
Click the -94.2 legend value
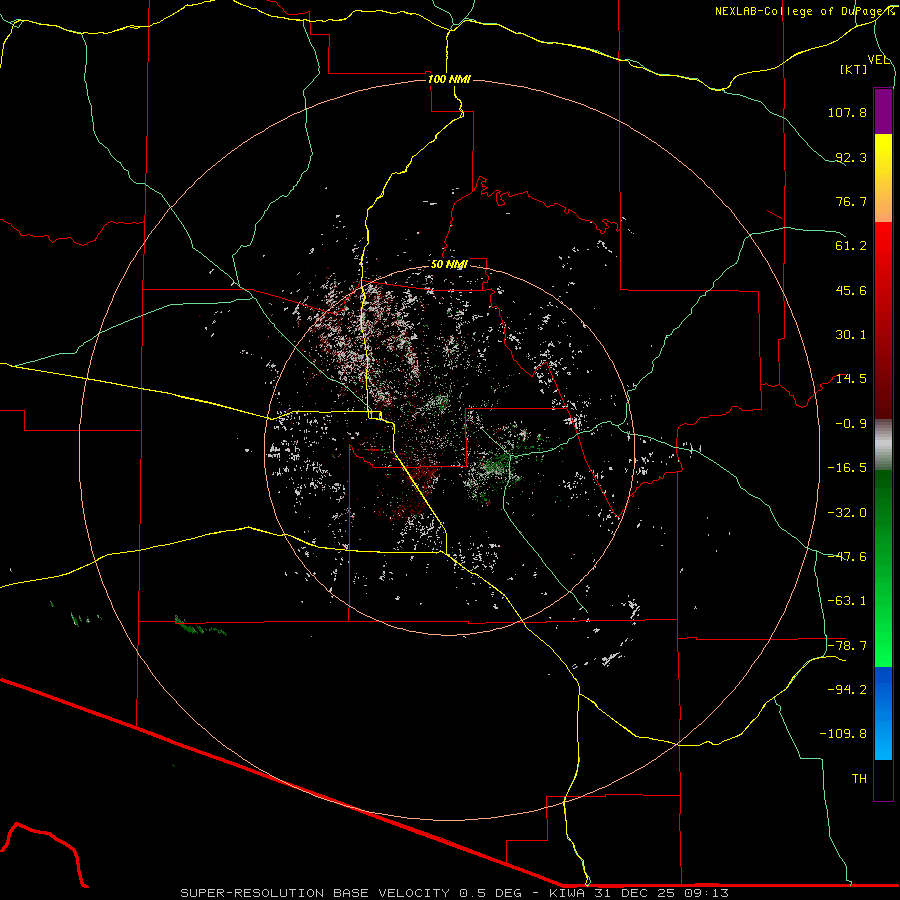click(x=847, y=689)
